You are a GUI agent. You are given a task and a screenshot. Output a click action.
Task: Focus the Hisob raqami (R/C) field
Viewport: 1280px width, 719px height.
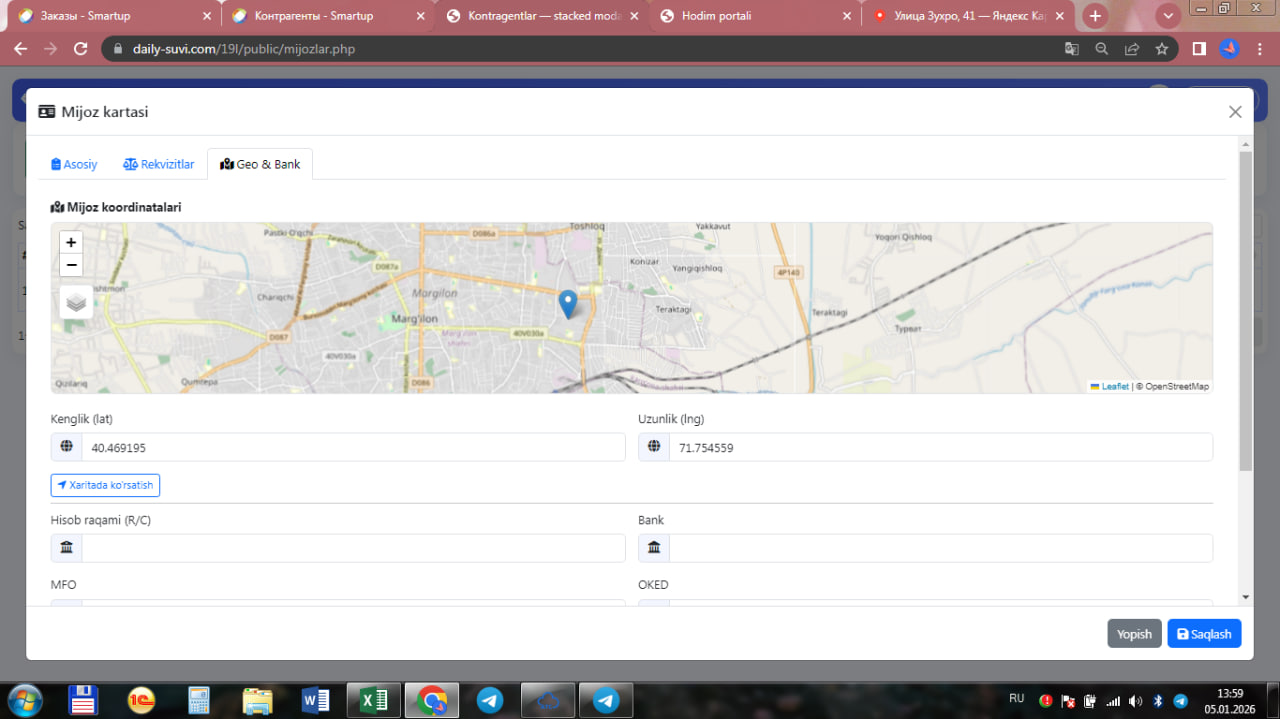[x=352, y=548]
